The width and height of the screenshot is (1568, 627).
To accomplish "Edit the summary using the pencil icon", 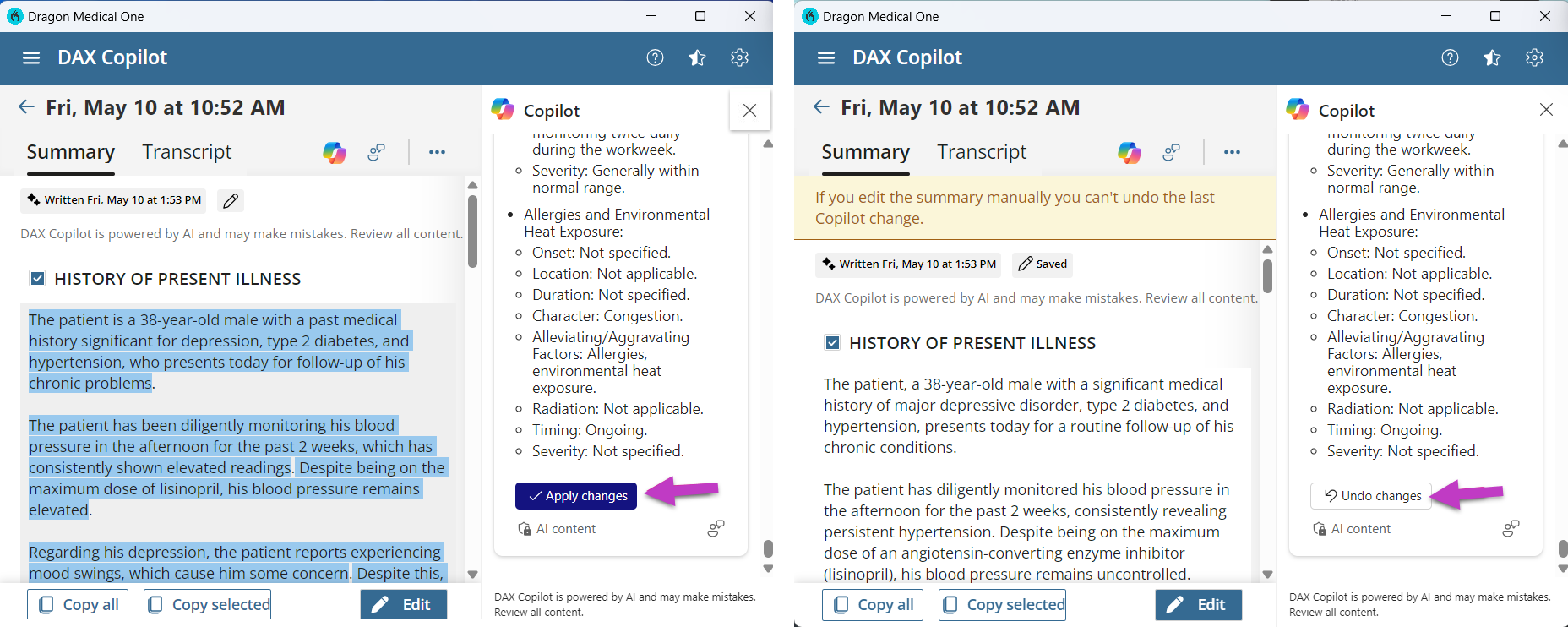I will click(x=230, y=200).
